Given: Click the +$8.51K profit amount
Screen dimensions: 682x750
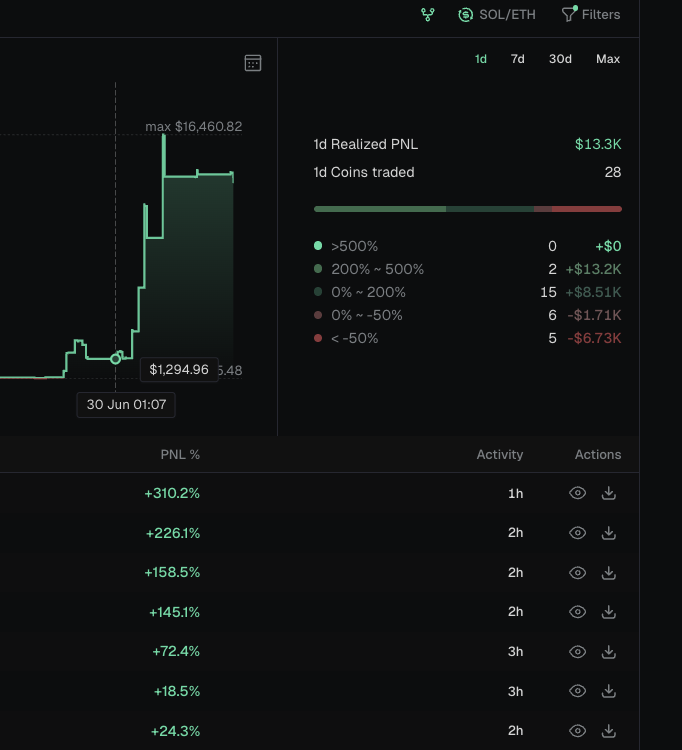Looking at the screenshot, I should tap(593, 292).
